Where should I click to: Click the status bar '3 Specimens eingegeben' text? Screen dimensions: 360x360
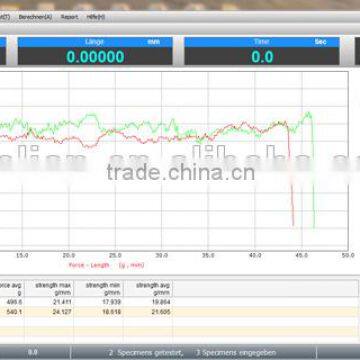coord(236,352)
